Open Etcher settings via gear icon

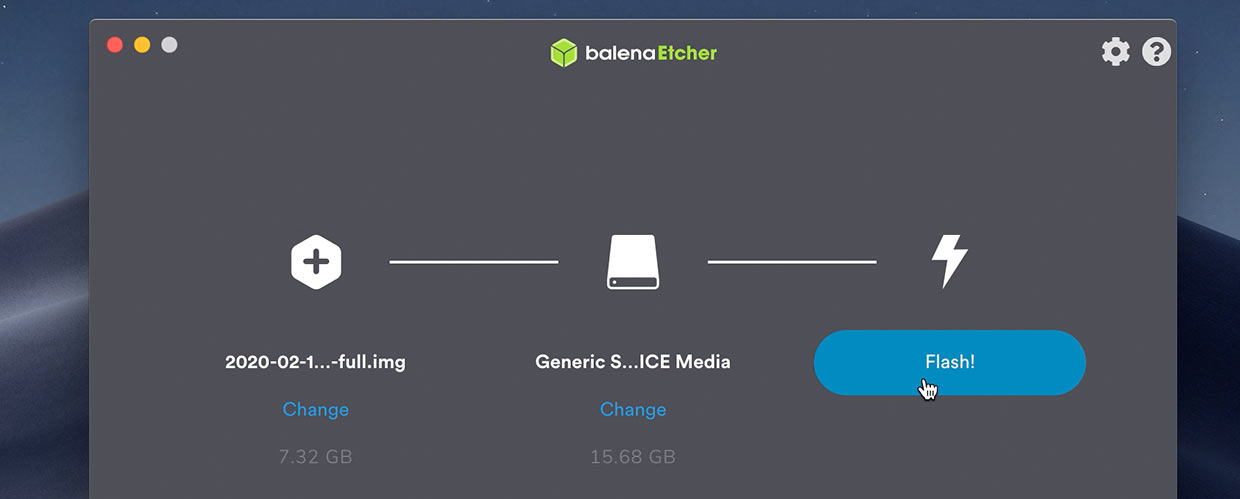pyautogui.click(x=1115, y=52)
